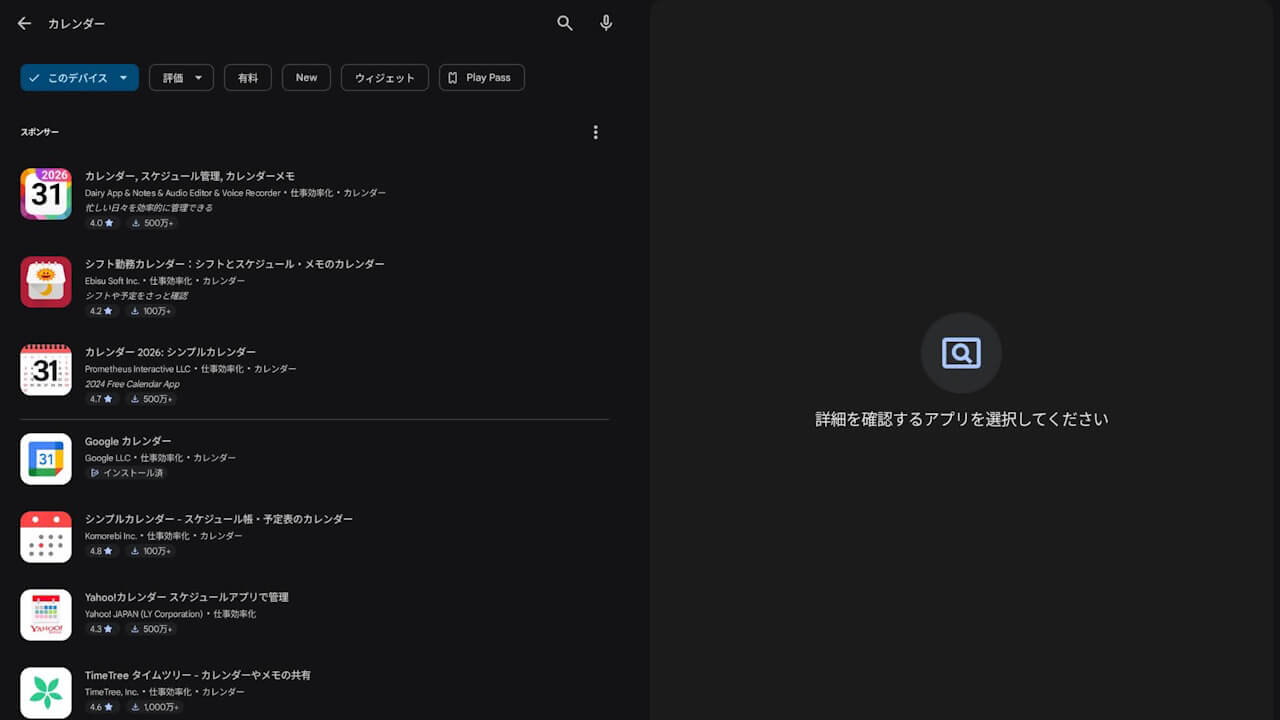Screen dimensions: 1280x720
Task: Activate the microphone voice search icon
Action: click(x=605, y=23)
